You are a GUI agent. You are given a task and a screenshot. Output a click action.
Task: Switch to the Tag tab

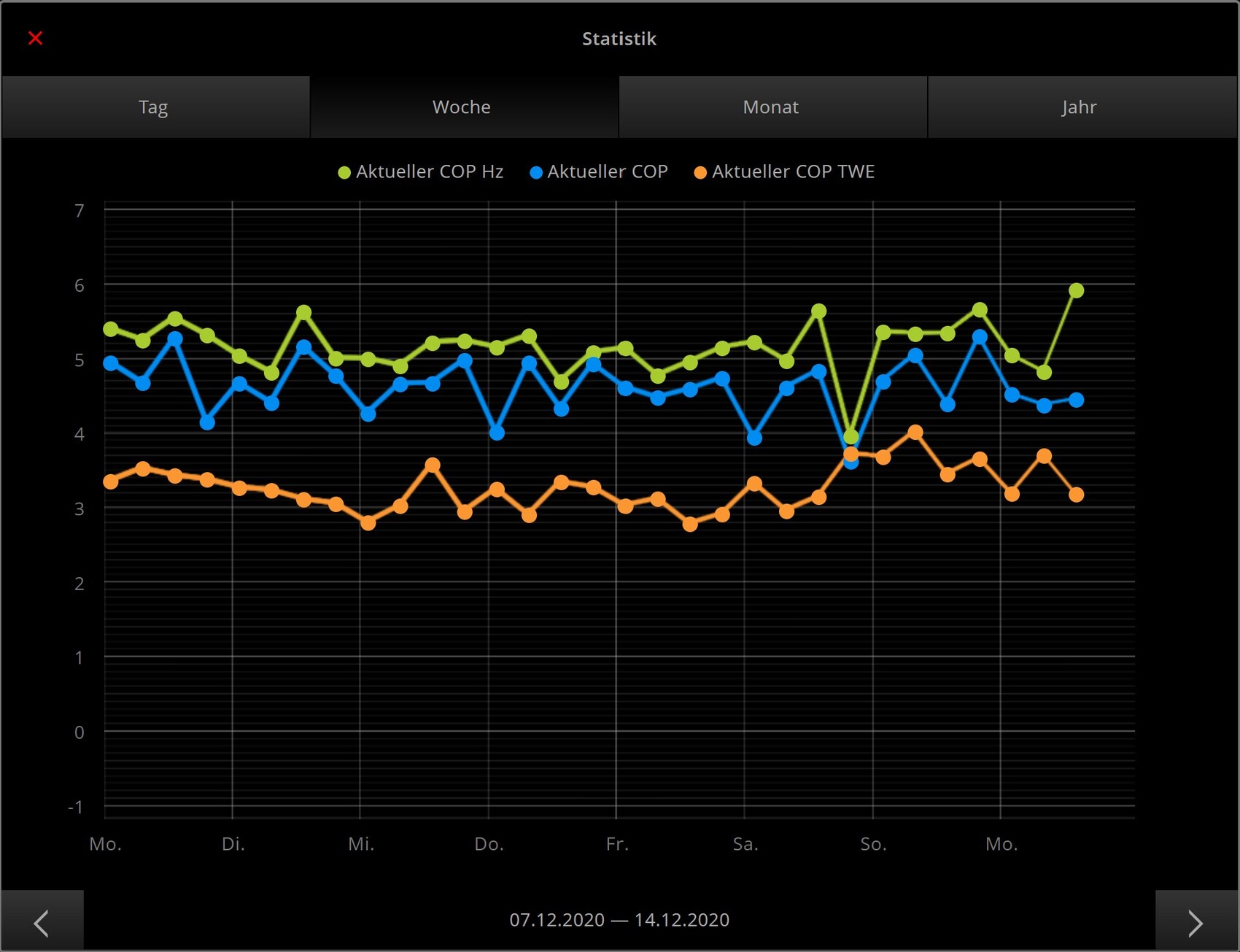pyautogui.click(x=154, y=107)
